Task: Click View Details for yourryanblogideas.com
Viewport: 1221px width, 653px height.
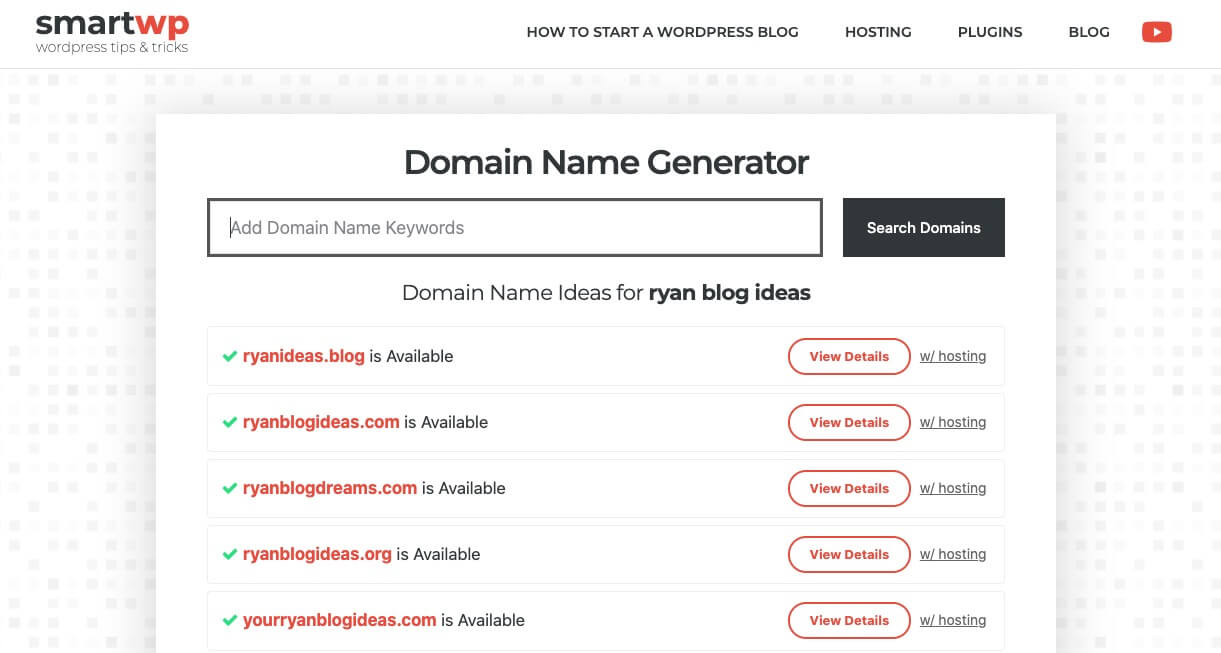Action: tap(848, 620)
